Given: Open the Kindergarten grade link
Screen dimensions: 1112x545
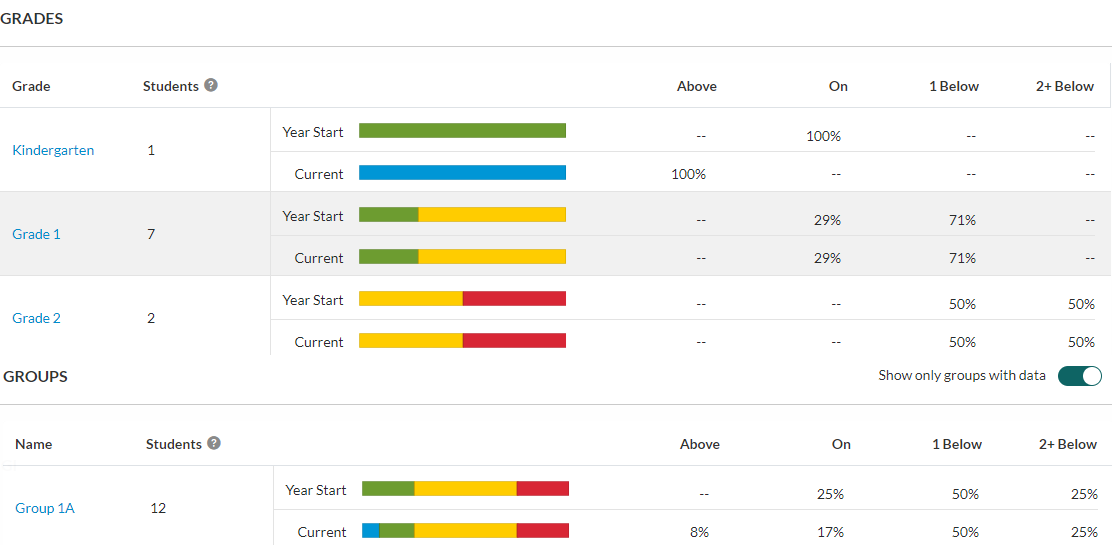Looking at the screenshot, I should coord(53,150).
